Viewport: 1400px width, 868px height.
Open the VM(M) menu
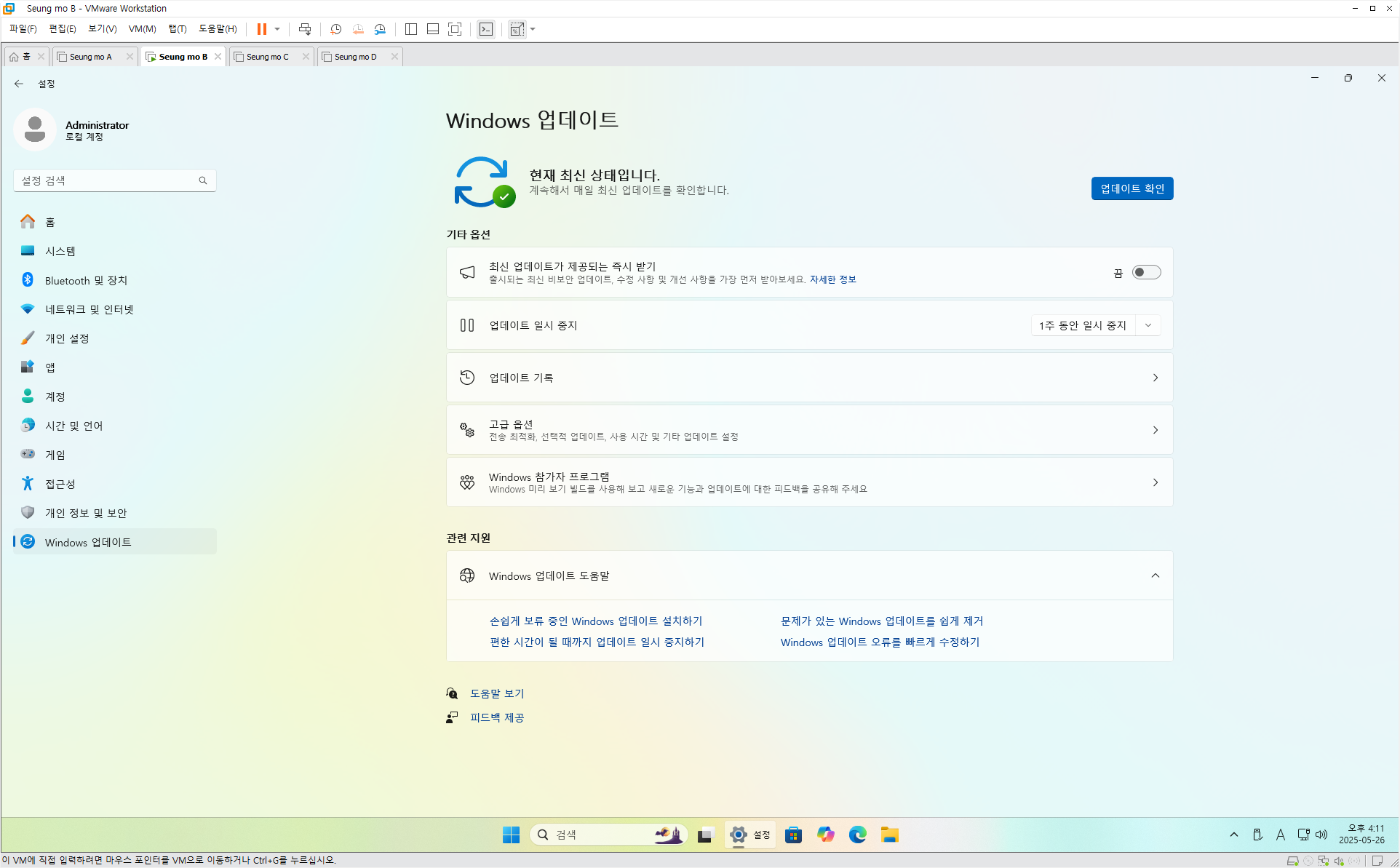pyautogui.click(x=142, y=29)
